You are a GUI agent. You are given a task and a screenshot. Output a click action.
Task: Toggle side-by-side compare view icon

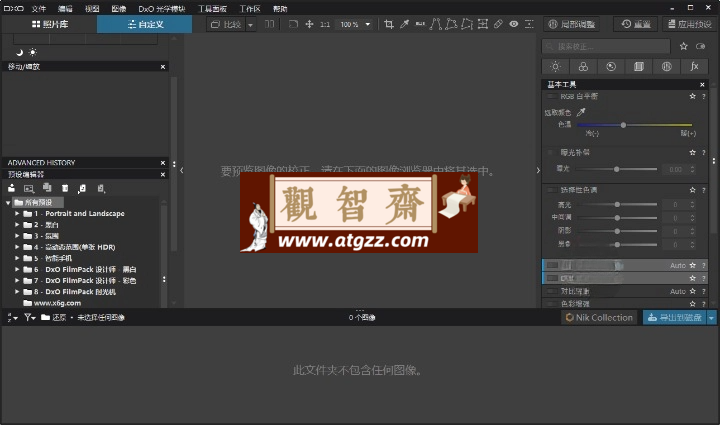tap(270, 24)
